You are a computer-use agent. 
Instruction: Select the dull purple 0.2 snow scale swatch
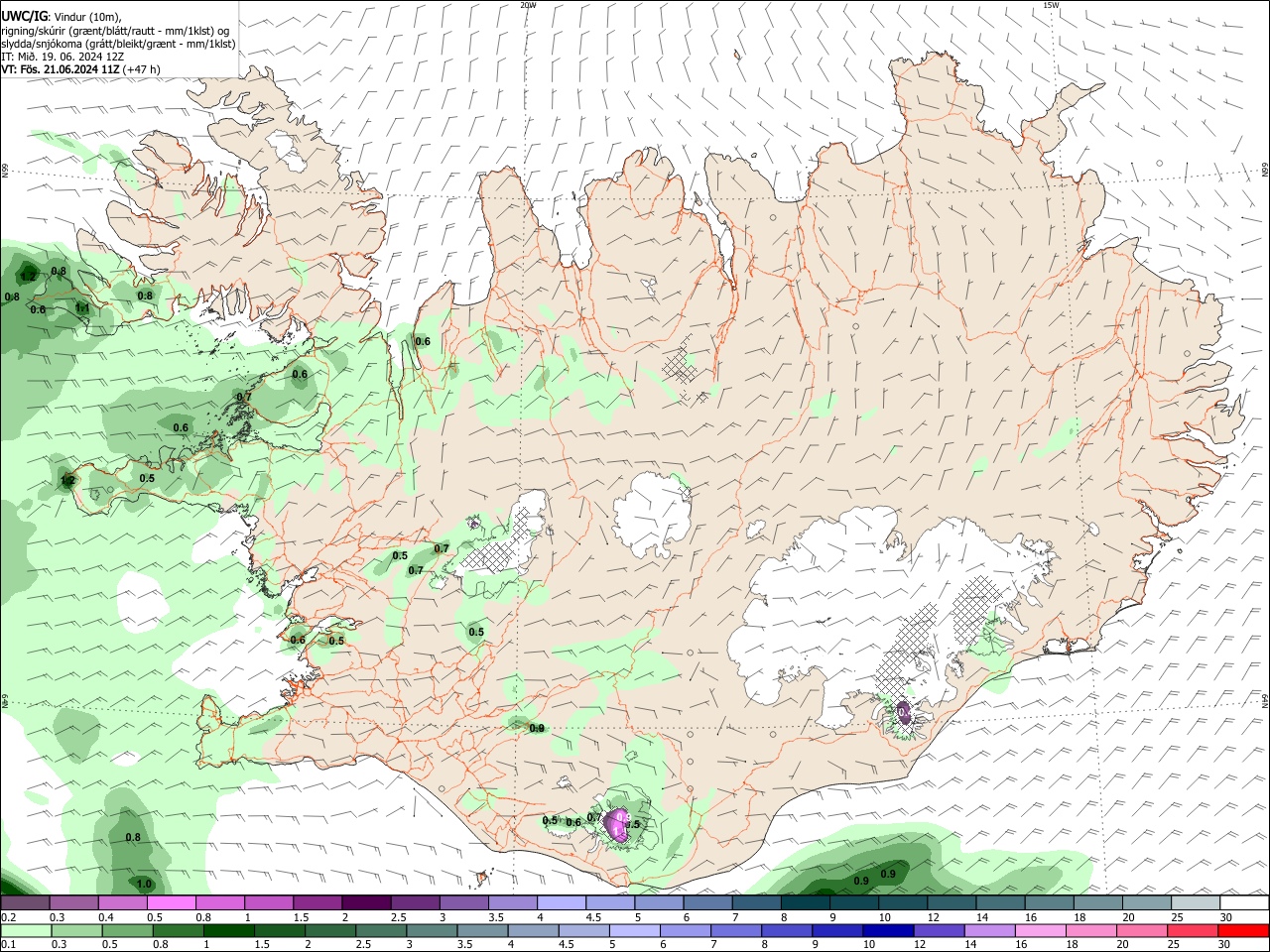point(24,903)
